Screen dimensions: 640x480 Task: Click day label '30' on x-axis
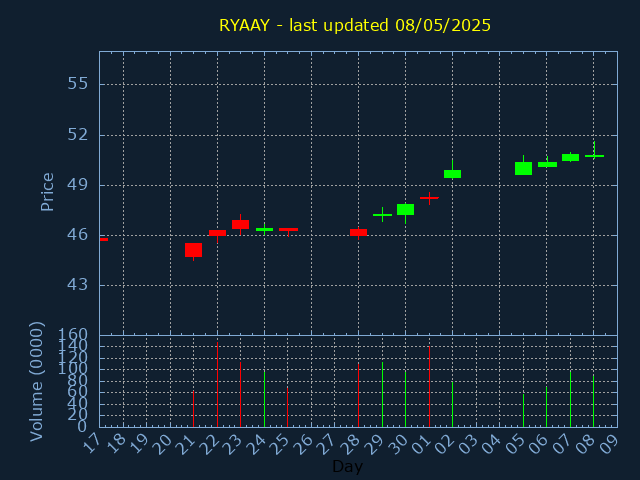398,443
